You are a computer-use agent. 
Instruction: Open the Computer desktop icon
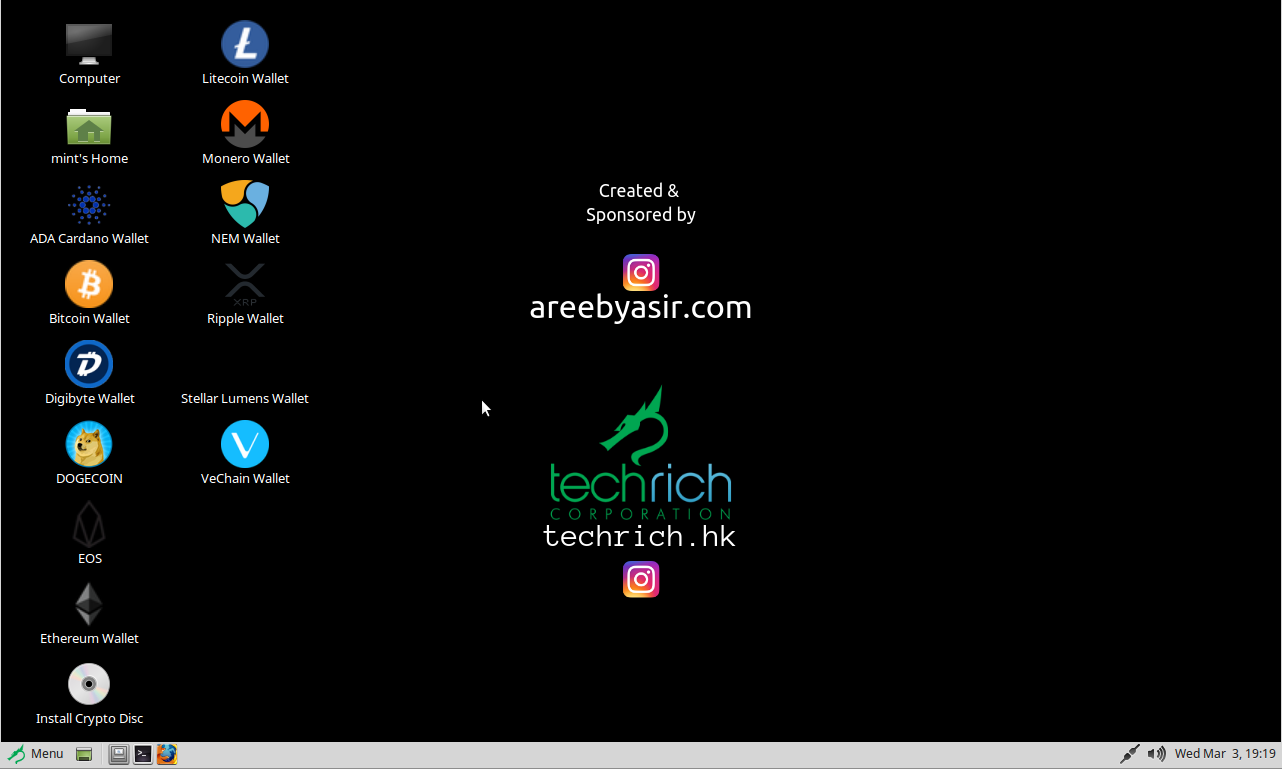coord(89,44)
